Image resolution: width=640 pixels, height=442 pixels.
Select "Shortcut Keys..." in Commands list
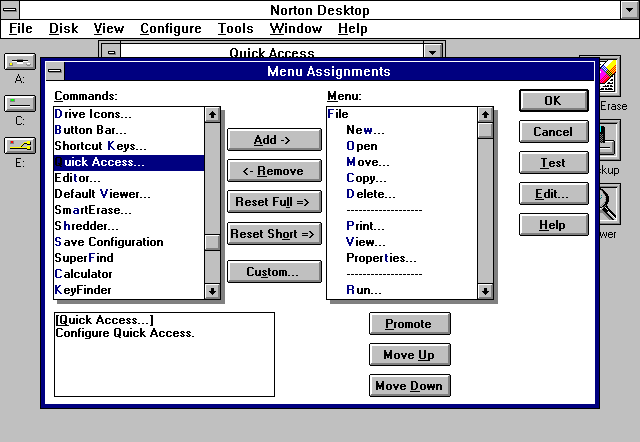click(x=129, y=146)
